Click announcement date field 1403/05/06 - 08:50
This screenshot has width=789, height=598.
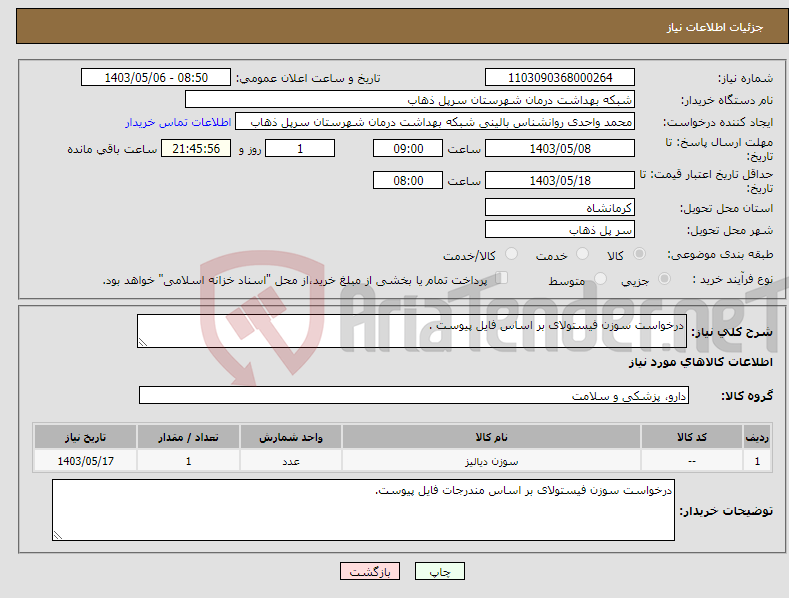point(156,78)
